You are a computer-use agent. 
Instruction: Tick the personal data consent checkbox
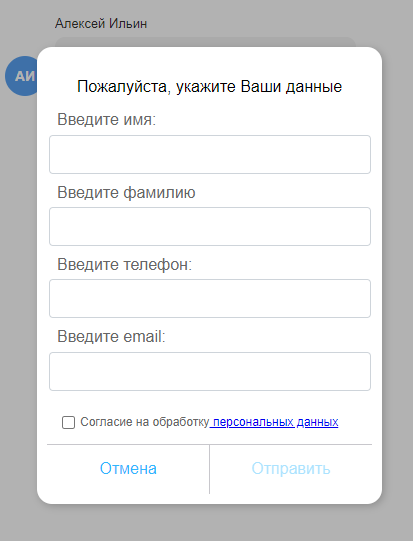pyautogui.click(x=68, y=422)
